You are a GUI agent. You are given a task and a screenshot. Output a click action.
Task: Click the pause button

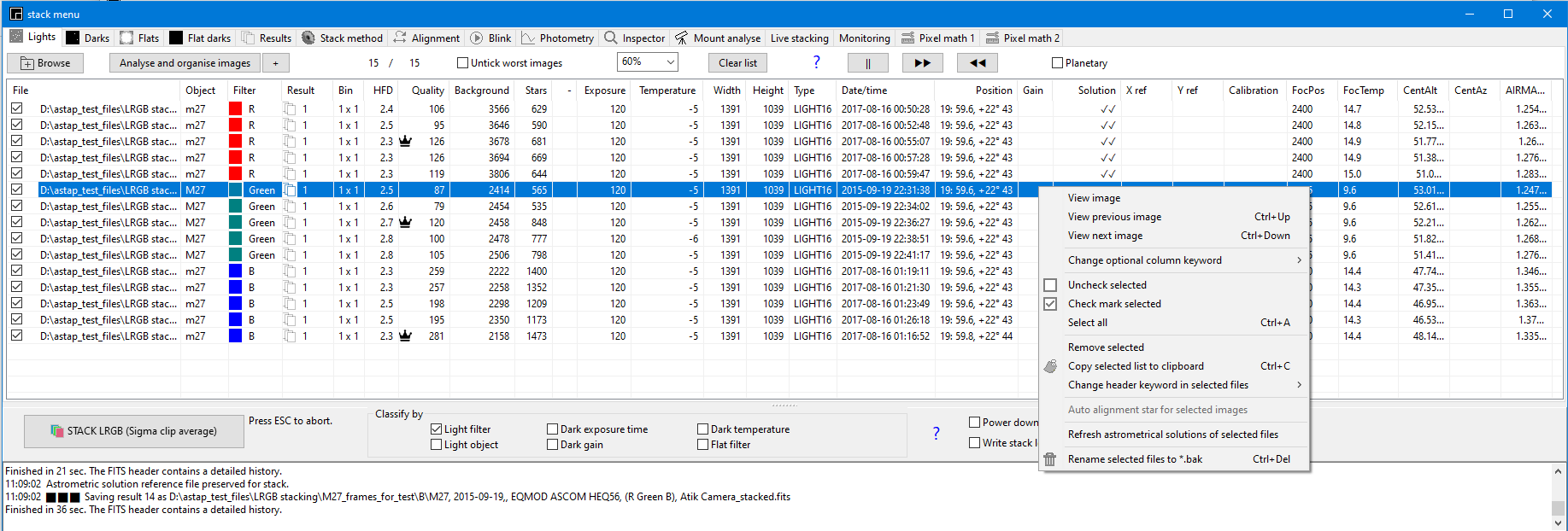tap(867, 63)
